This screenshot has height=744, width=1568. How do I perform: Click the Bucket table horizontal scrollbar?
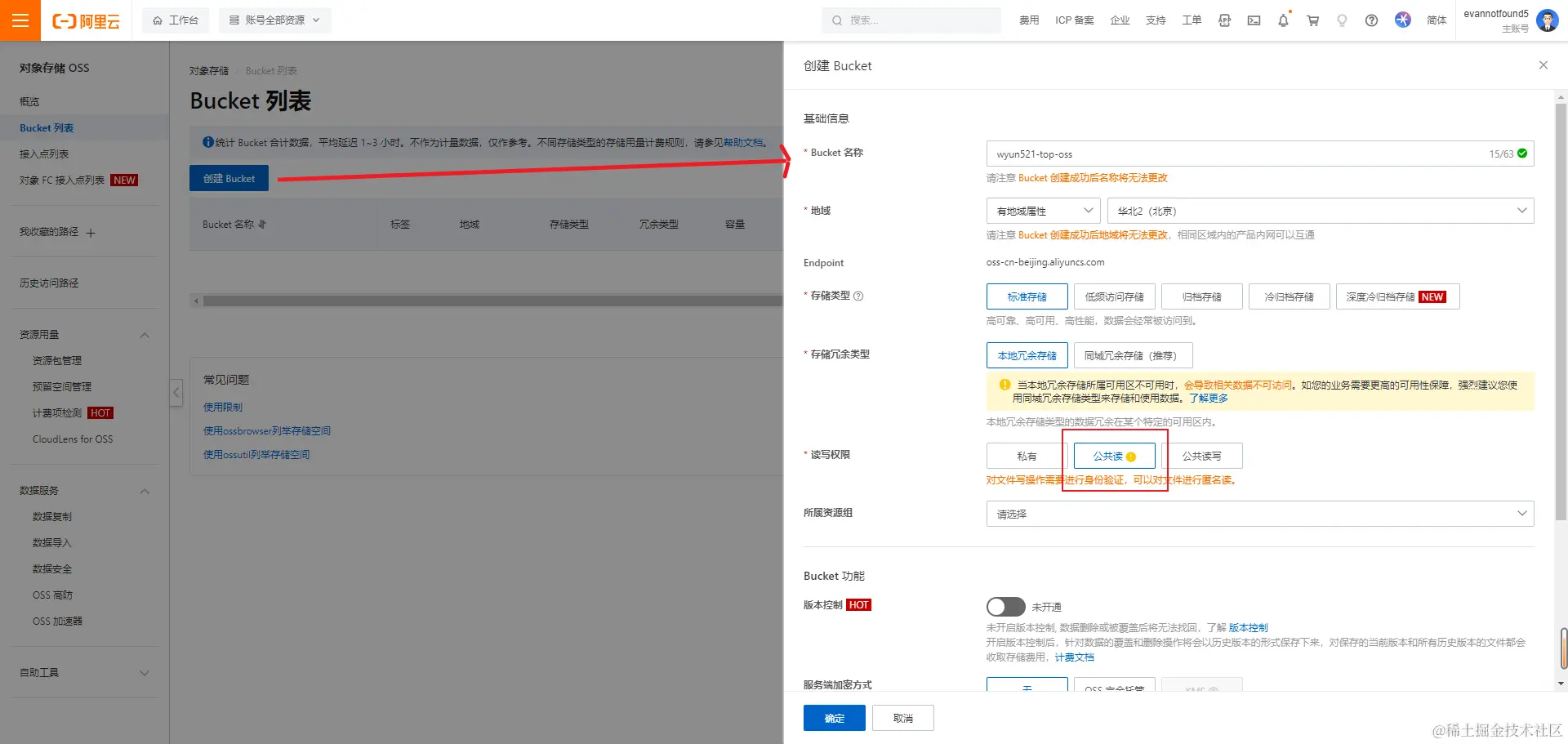492,301
